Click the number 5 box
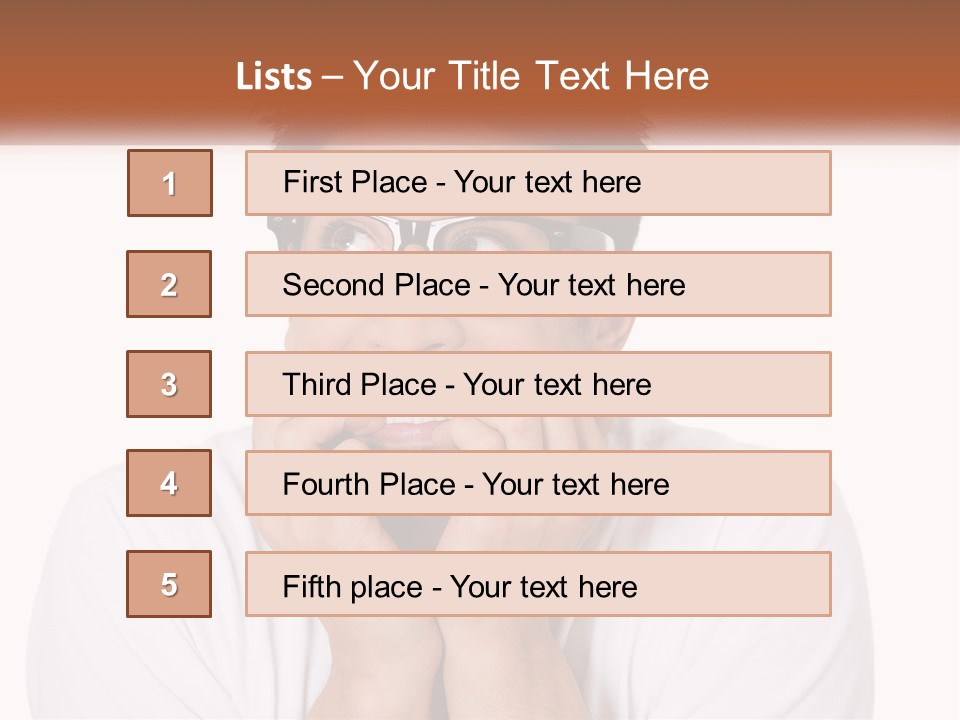Screen dimensions: 960x720 tap(169, 584)
